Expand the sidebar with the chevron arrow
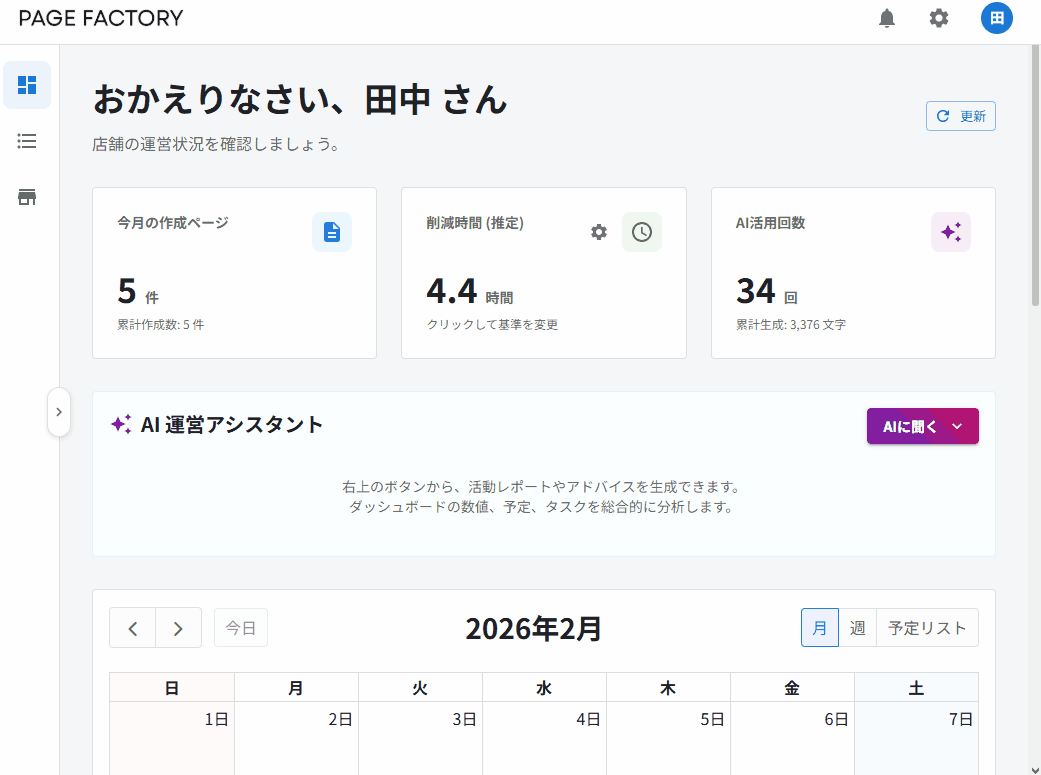 point(59,412)
